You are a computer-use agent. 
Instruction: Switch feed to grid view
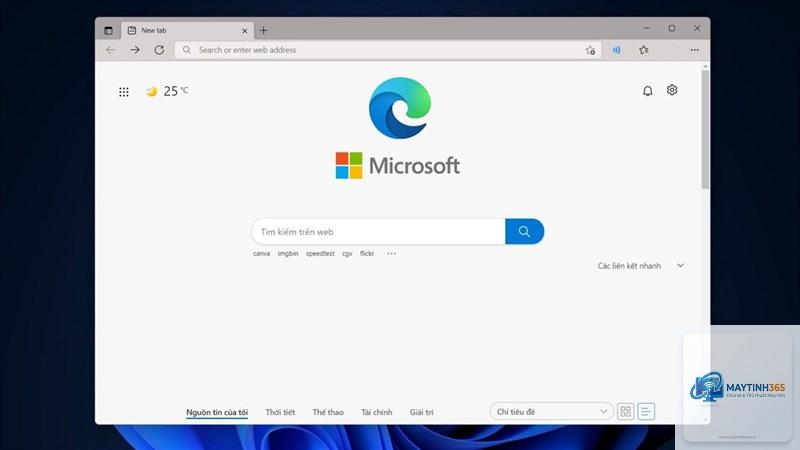[626, 412]
